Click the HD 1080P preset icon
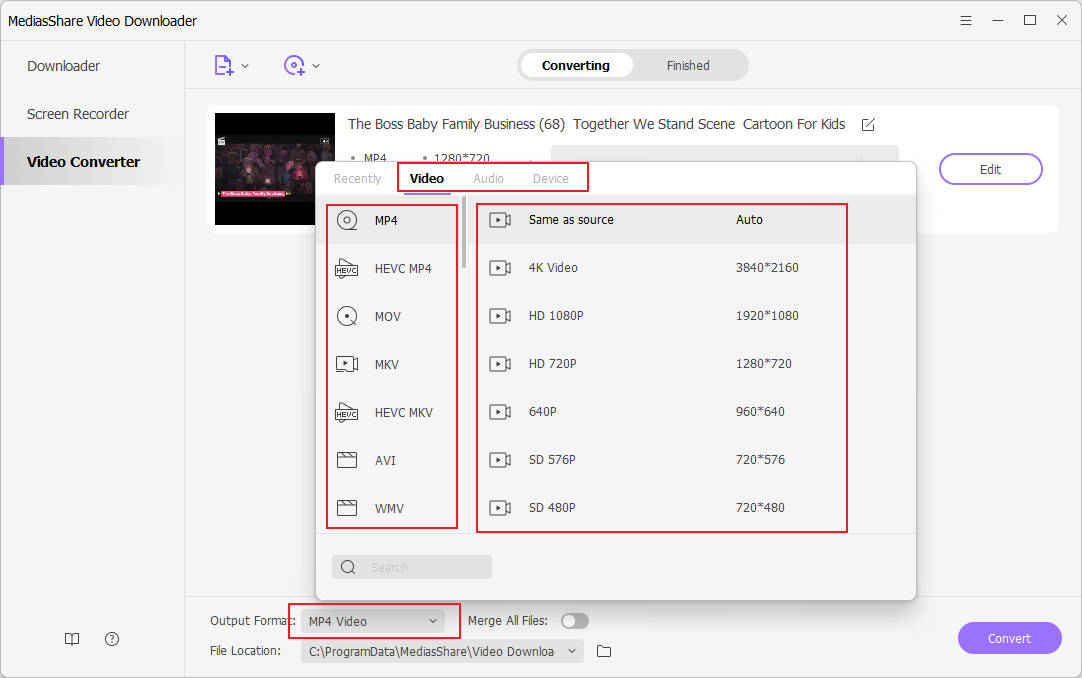Viewport: 1082px width, 678px height. point(500,316)
